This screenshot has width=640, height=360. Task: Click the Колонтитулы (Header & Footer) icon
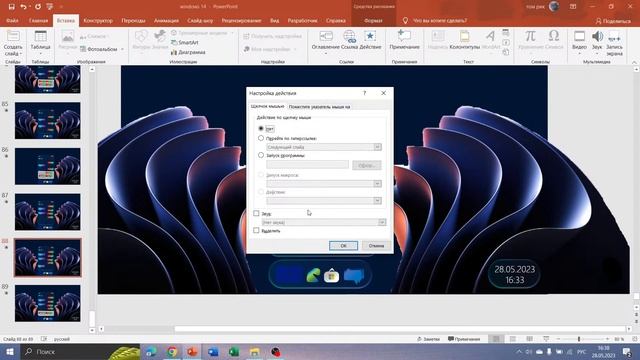(x=464, y=36)
